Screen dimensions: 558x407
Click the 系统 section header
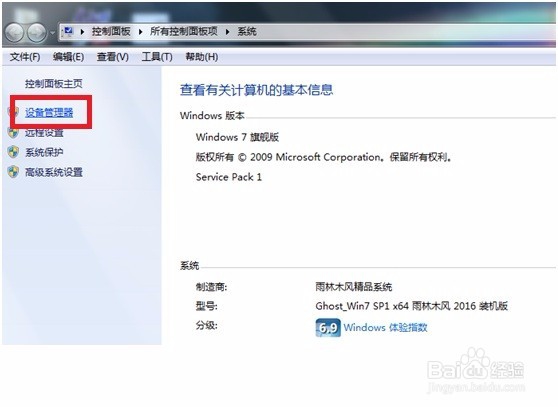point(189,265)
